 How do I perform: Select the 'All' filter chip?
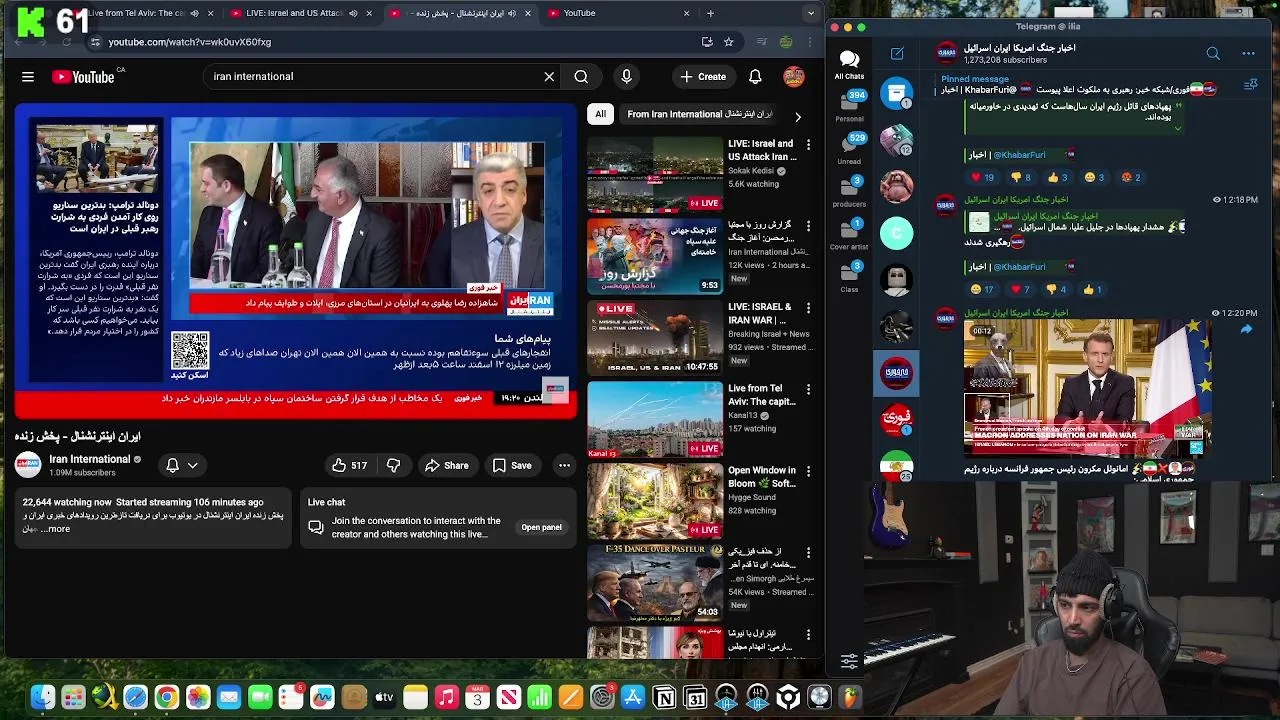(600, 114)
